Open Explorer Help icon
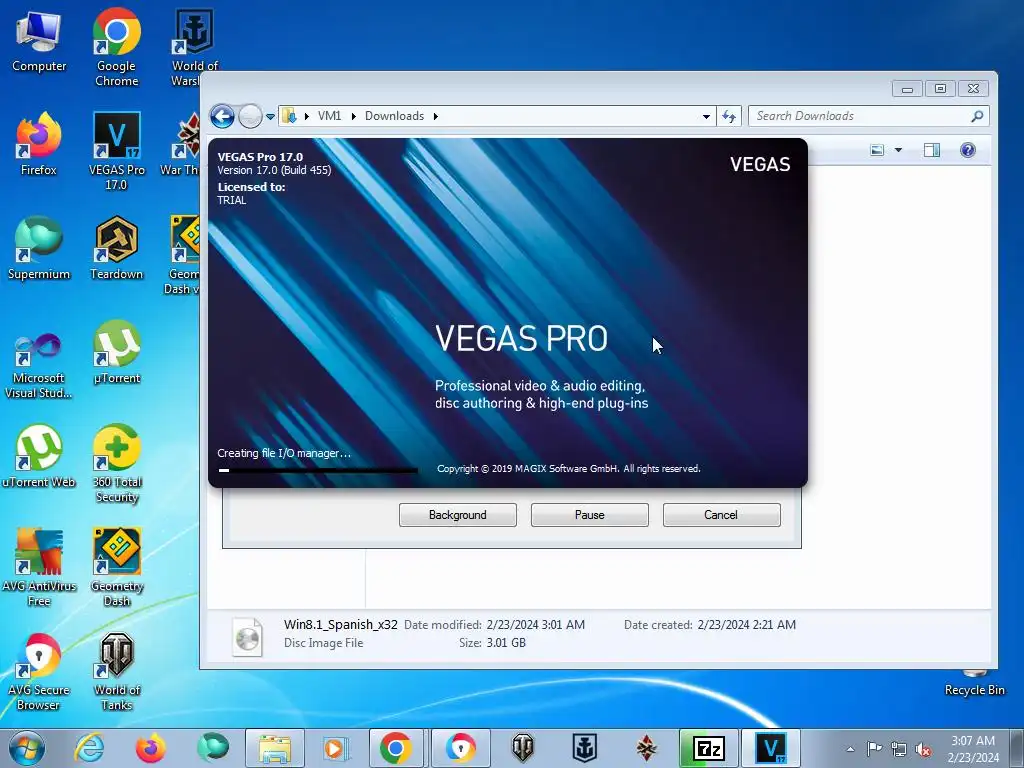This screenshot has height=768, width=1024. 968,150
